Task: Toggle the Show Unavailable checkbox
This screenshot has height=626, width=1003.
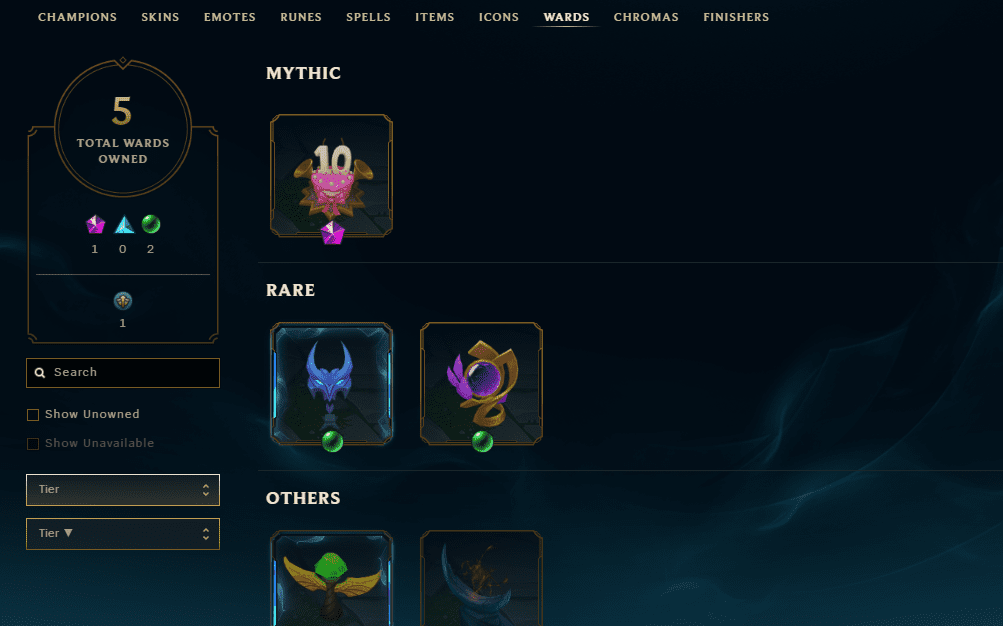Action: click(x=33, y=444)
